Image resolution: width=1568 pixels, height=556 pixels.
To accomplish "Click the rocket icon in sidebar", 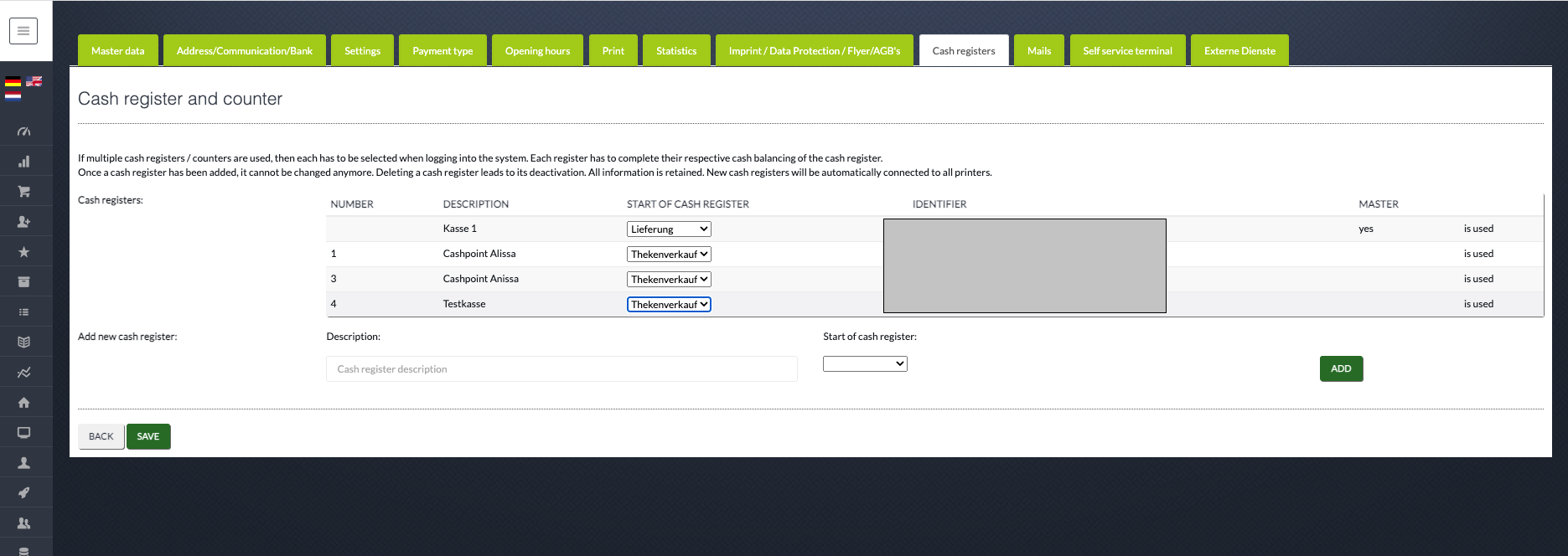I will pyautogui.click(x=23, y=493).
